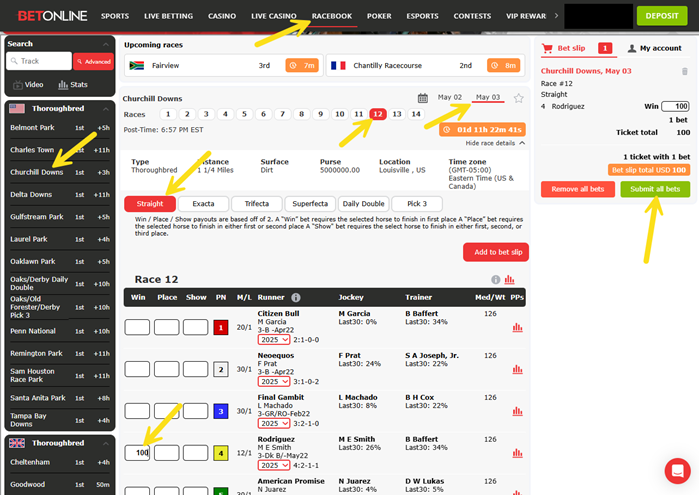This screenshot has width=699, height=496.
Task: Click the UK flag Thoroughbred icon
Action: [17, 443]
